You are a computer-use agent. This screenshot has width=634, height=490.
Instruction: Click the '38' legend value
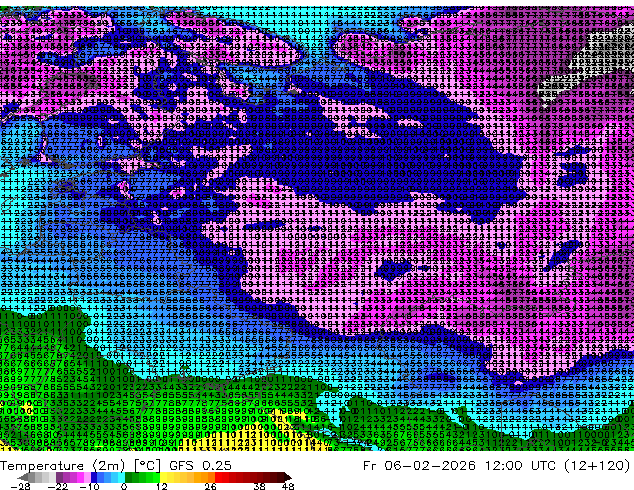(x=260, y=486)
